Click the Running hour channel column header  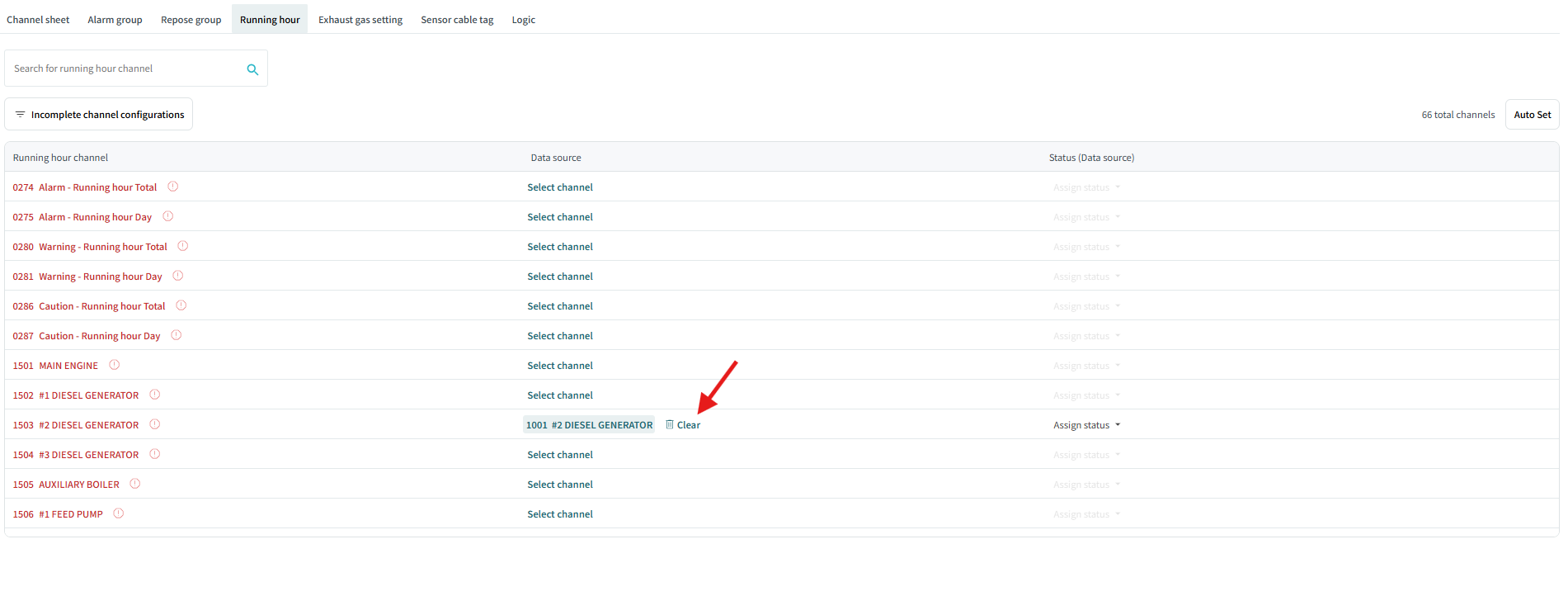coord(60,158)
